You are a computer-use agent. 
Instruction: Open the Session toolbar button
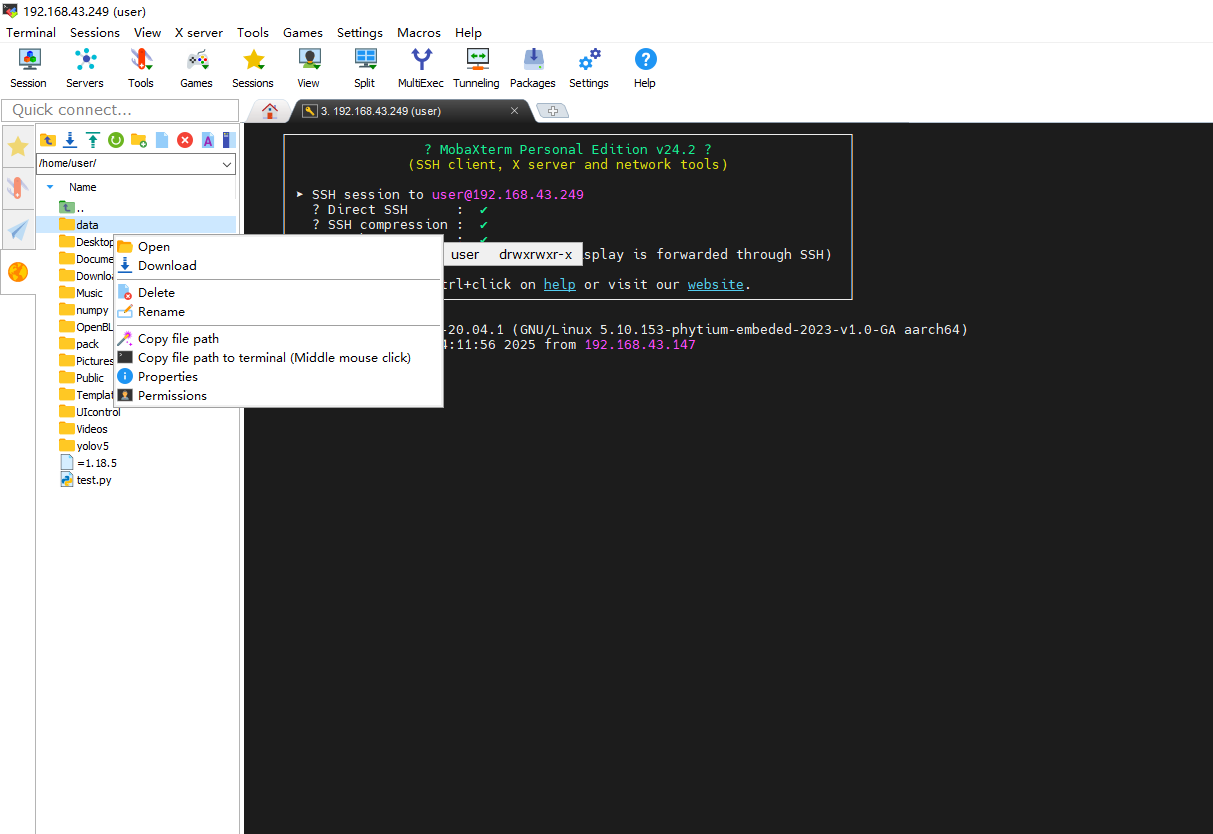(x=29, y=68)
